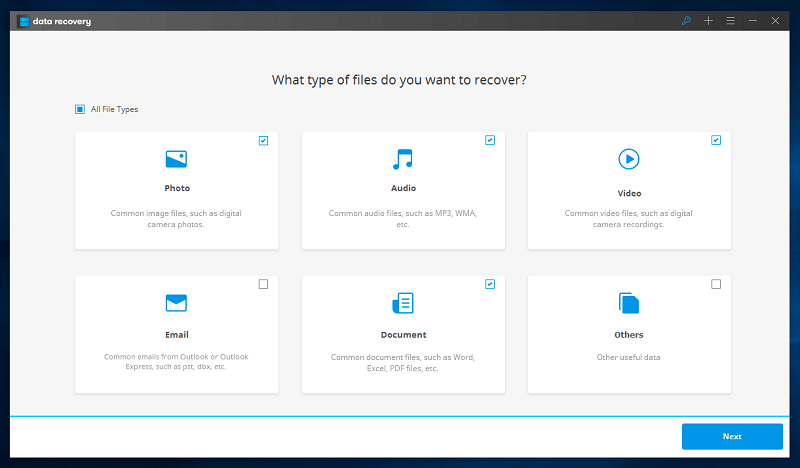This screenshot has width=800, height=468.
Task: Click the Others stacked files icon
Action: pyautogui.click(x=629, y=303)
